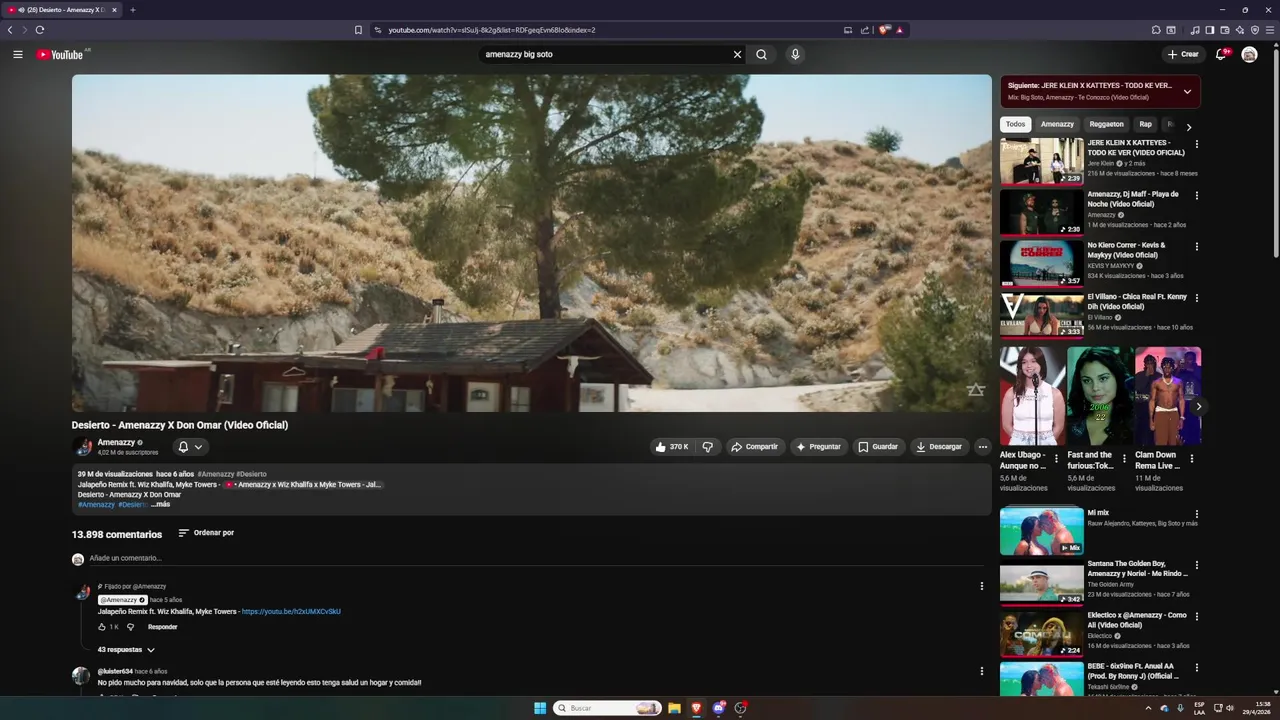Select the Todos filter chip
1280x720 pixels.
(x=1015, y=124)
